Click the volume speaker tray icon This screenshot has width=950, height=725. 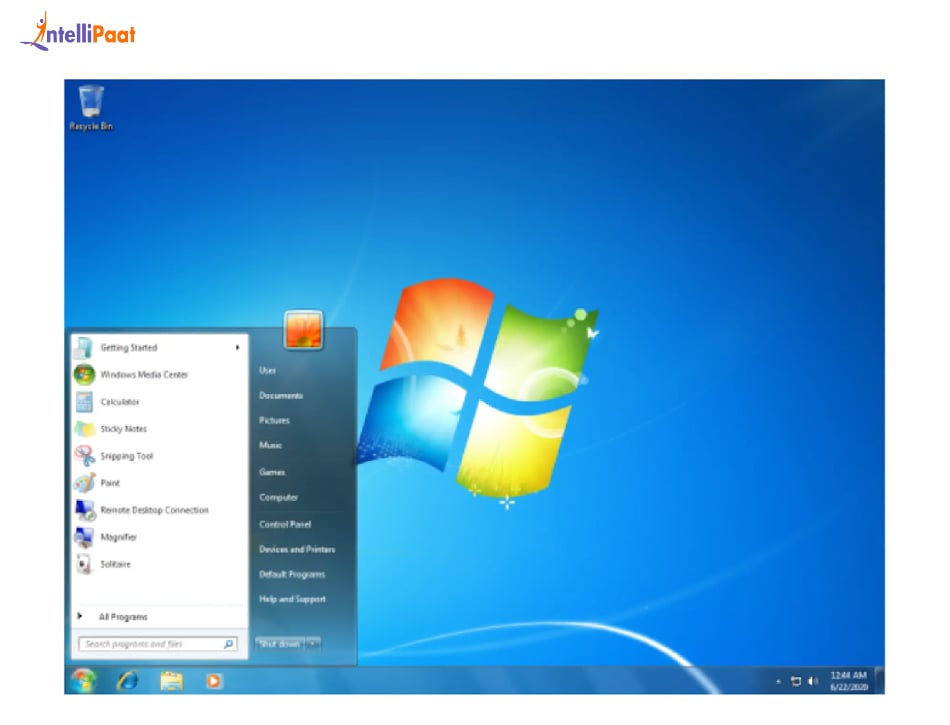coord(813,681)
